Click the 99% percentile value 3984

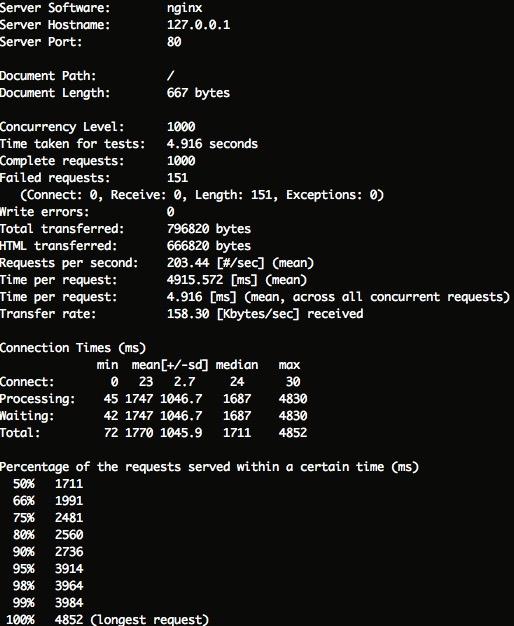[69, 603]
